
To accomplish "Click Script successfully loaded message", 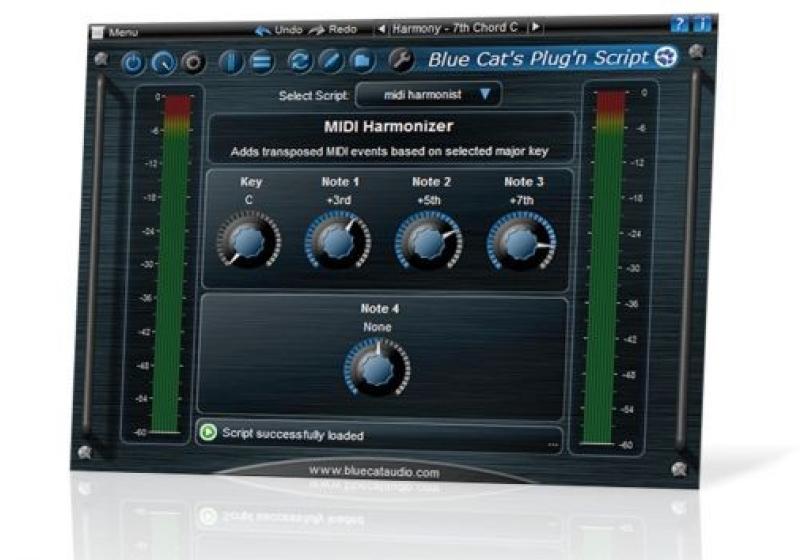I will point(293,435).
